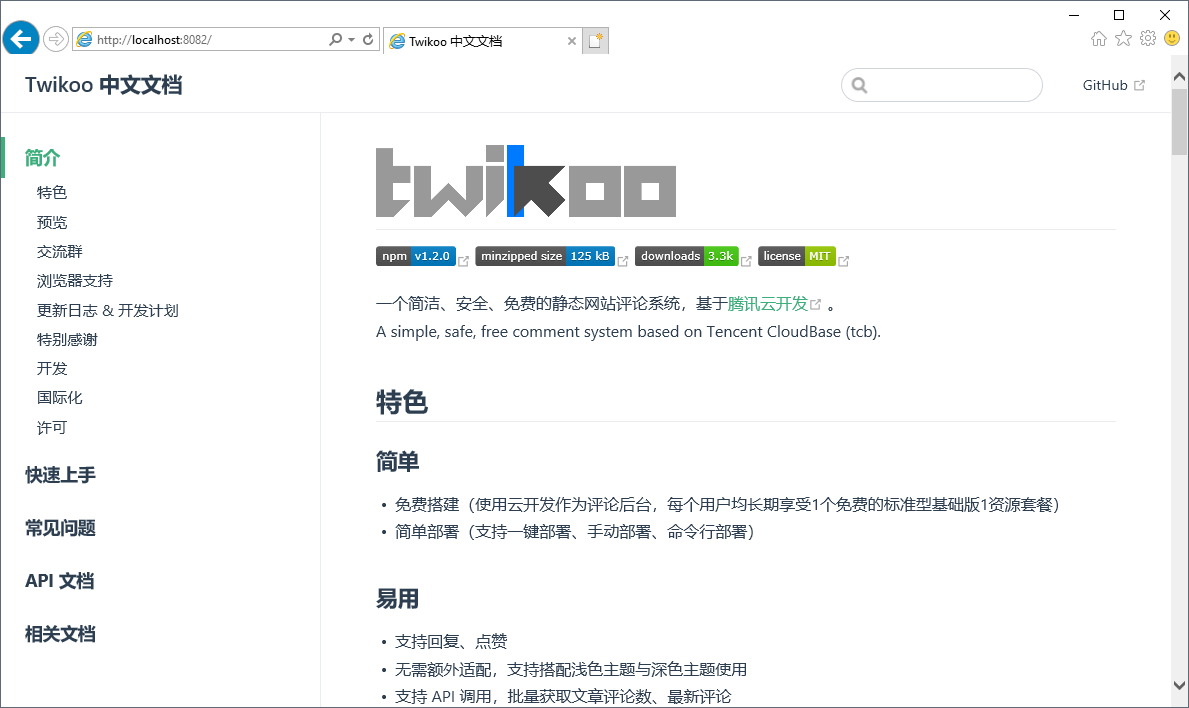Click the vertical scrollbar thumb
The image size is (1189, 708).
[x=1179, y=121]
